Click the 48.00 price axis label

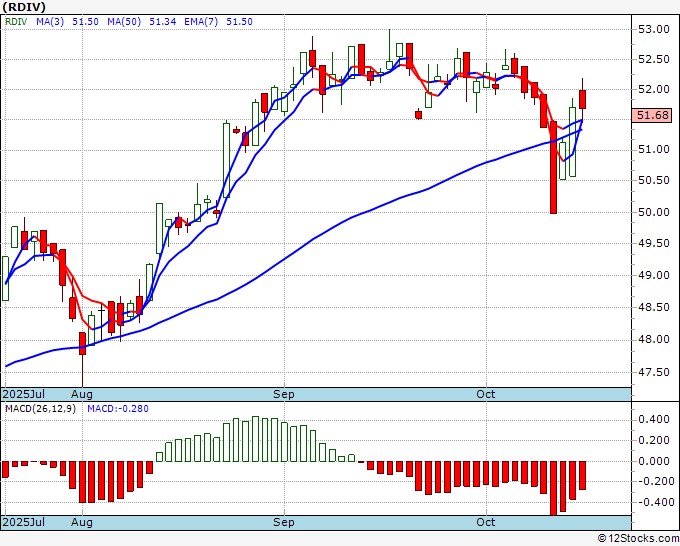[654, 339]
